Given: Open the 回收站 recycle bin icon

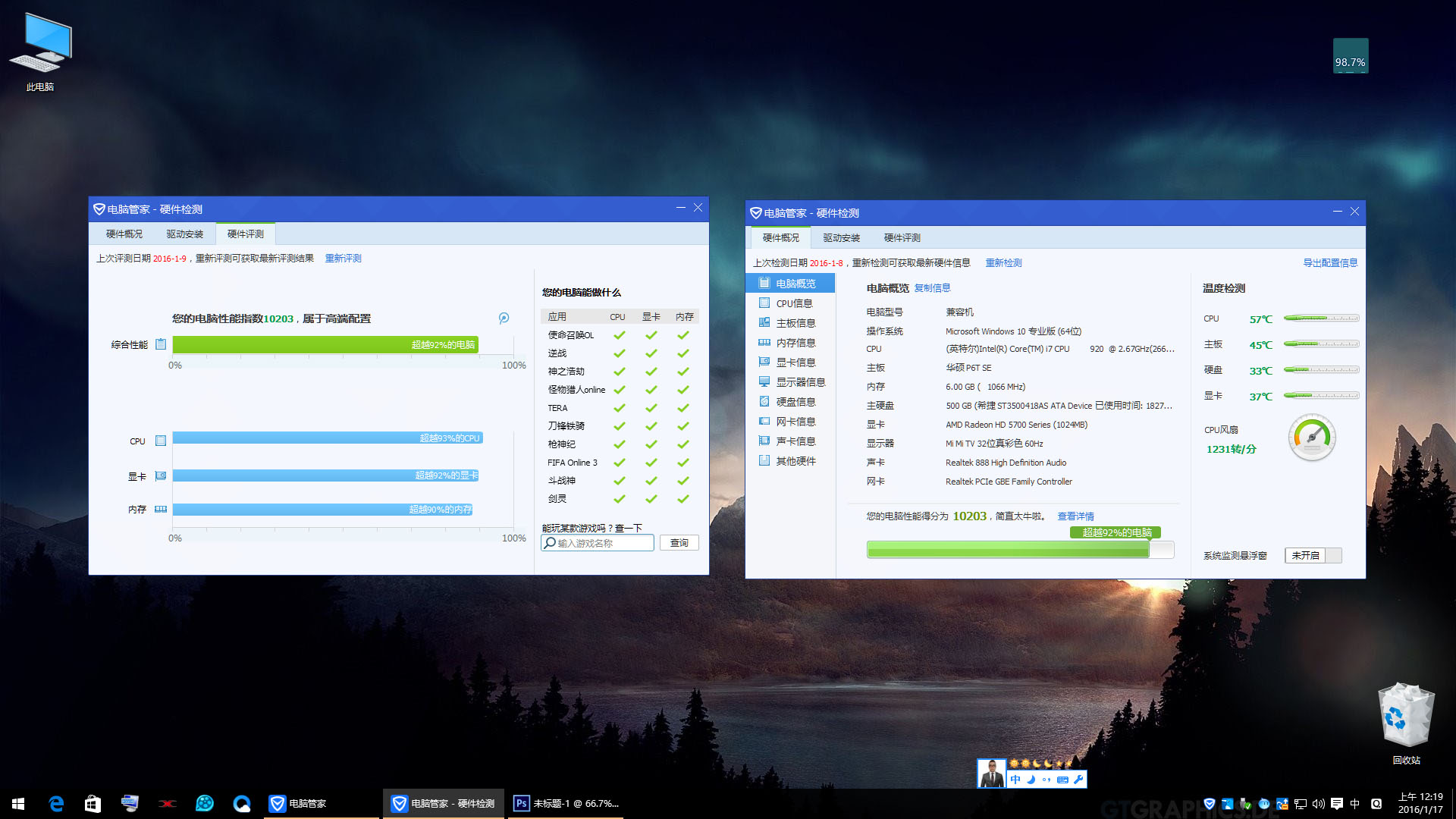Looking at the screenshot, I should (x=1406, y=723).
